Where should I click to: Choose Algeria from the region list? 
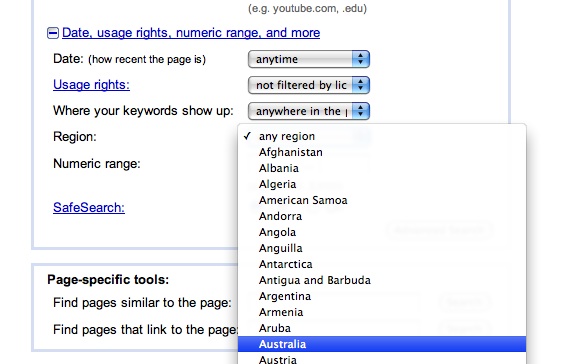[x=382, y=185]
